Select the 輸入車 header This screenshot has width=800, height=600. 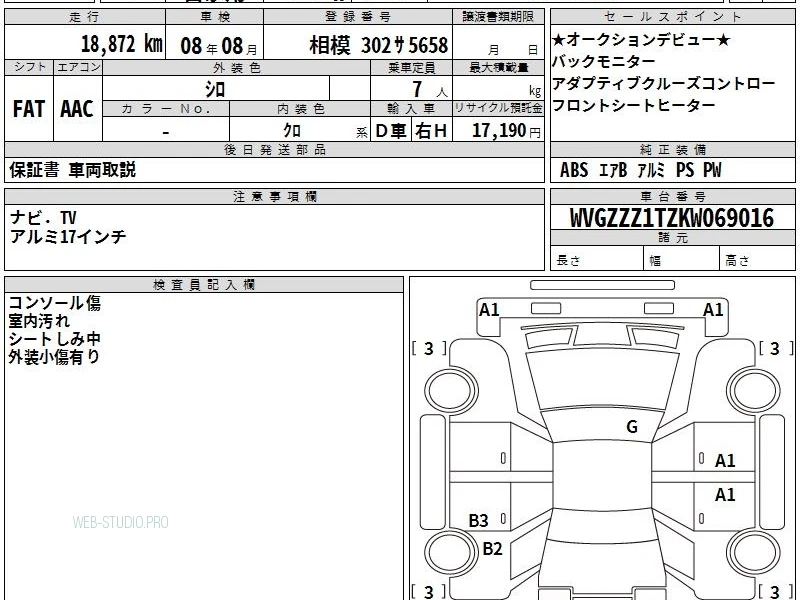point(412,109)
